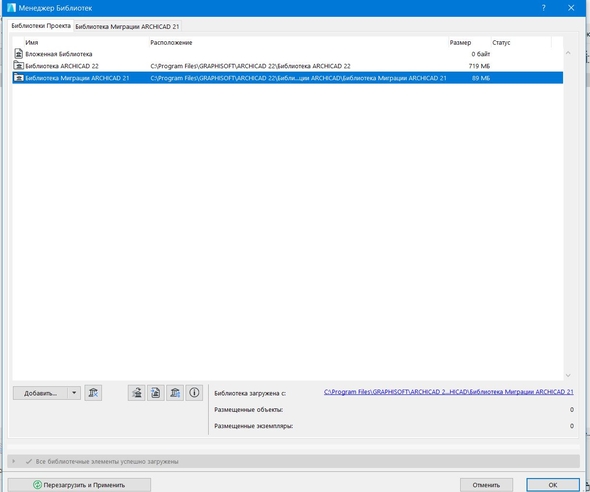Click the document with library icon button

[x=156, y=393]
